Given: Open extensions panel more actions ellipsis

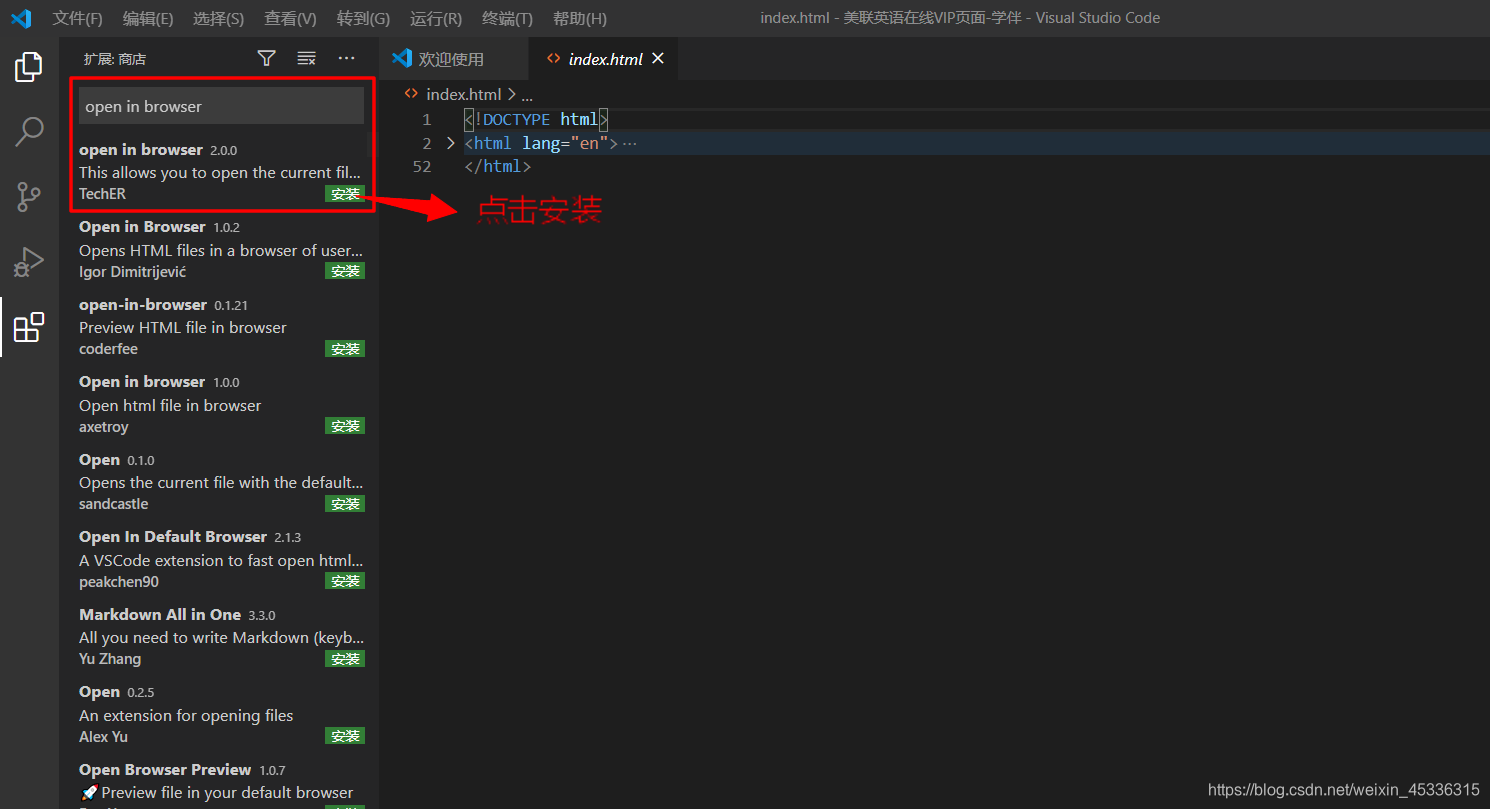Looking at the screenshot, I should tap(346, 59).
